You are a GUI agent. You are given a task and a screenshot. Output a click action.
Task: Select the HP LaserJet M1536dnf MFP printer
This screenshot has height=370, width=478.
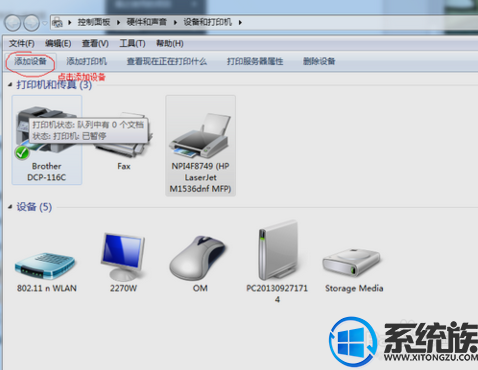(200, 146)
